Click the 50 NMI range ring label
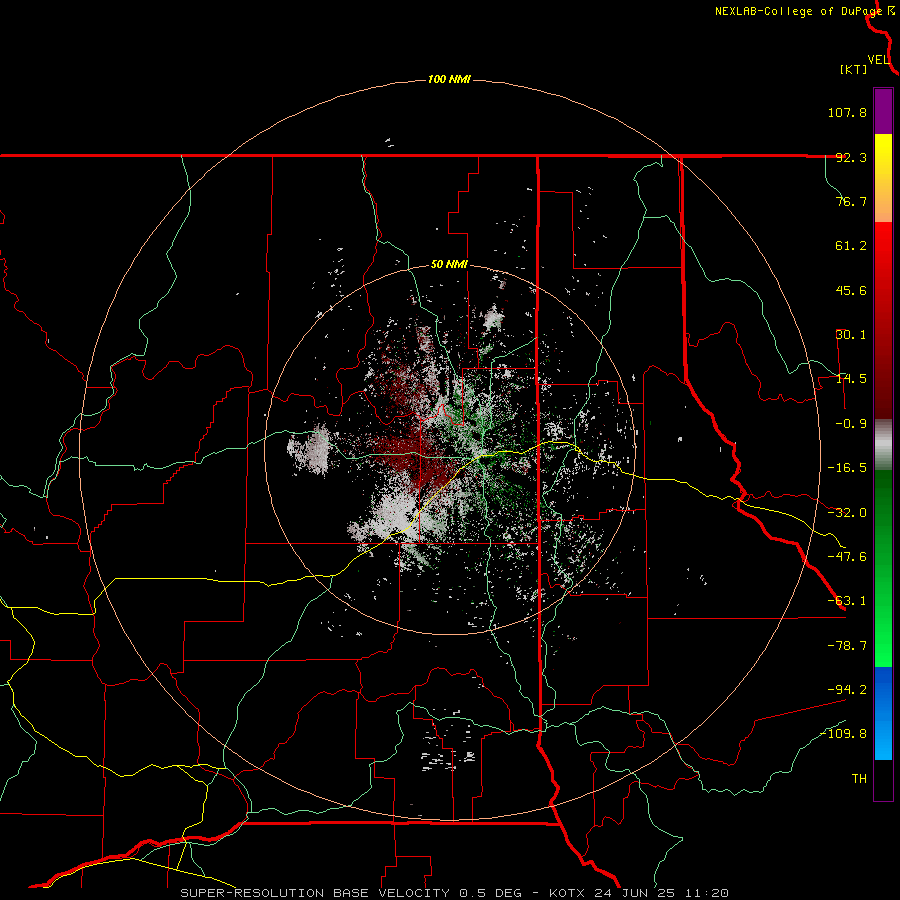The width and height of the screenshot is (900, 900). tap(449, 265)
